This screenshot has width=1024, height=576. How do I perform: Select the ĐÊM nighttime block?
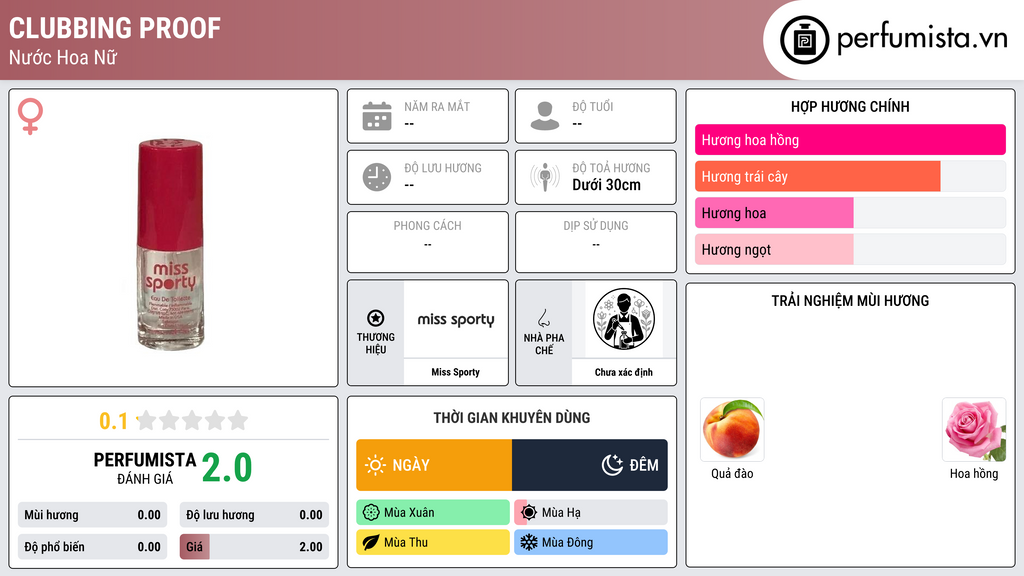pyautogui.click(x=590, y=465)
